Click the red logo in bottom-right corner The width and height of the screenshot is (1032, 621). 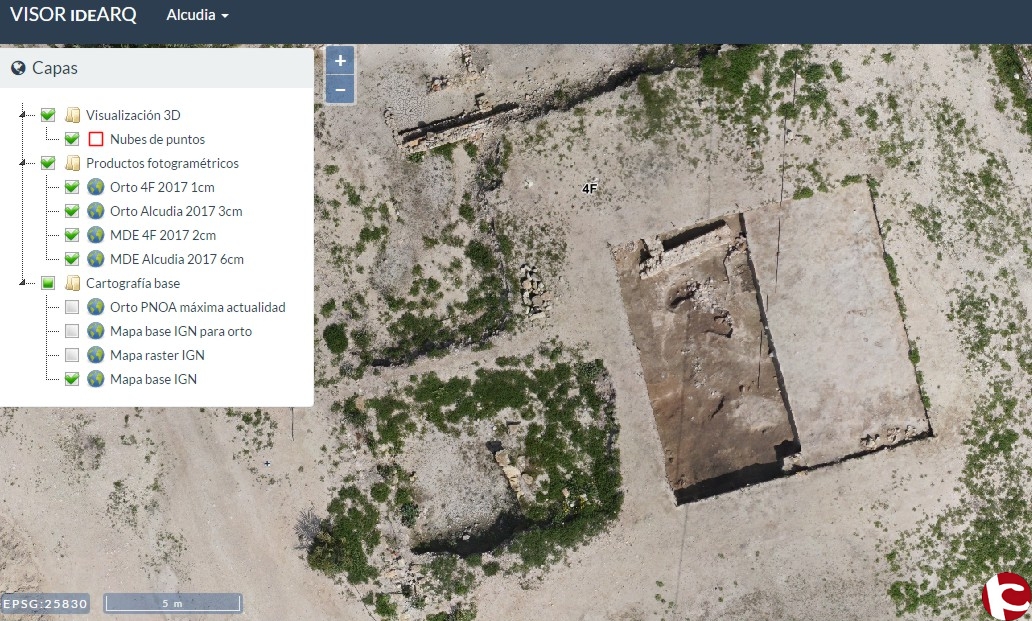click(1005, 596)
